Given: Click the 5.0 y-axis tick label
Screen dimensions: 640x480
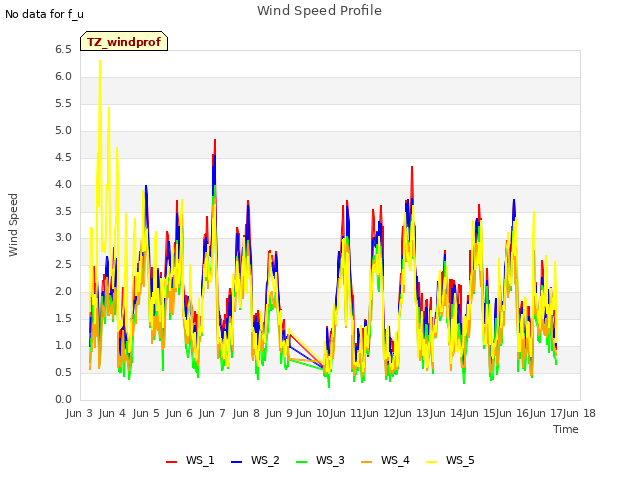Looking at the screenshot, I should click(63, 131).
